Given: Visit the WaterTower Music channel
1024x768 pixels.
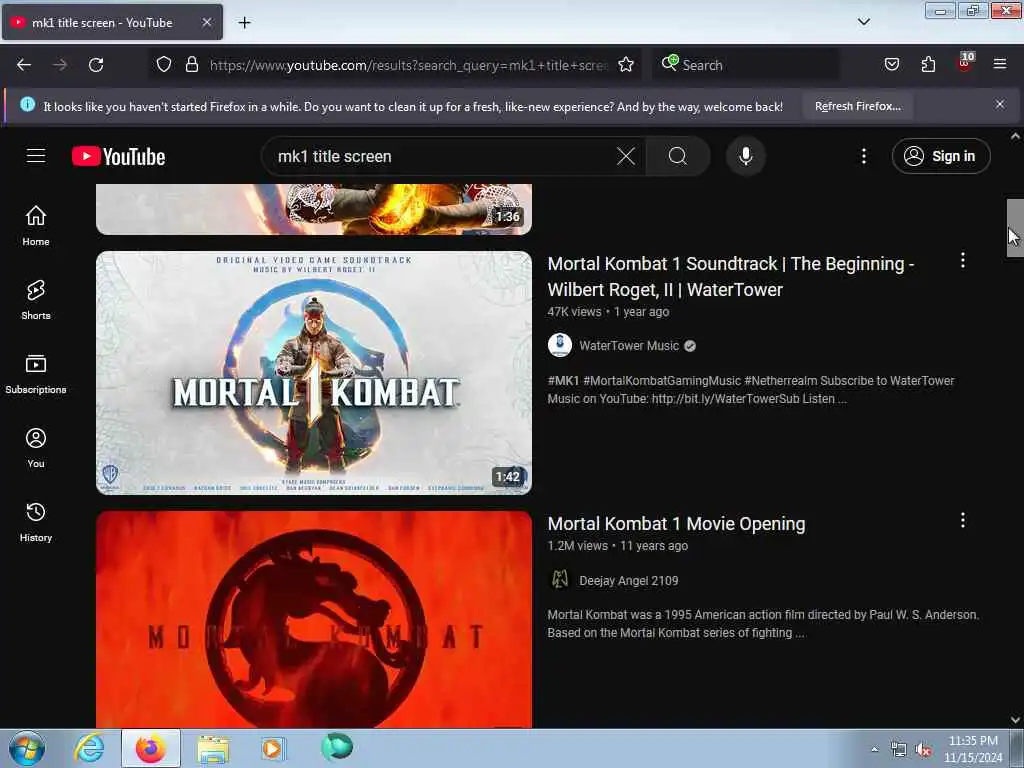Looking at the screenshot, I should (x=629, y=345).
